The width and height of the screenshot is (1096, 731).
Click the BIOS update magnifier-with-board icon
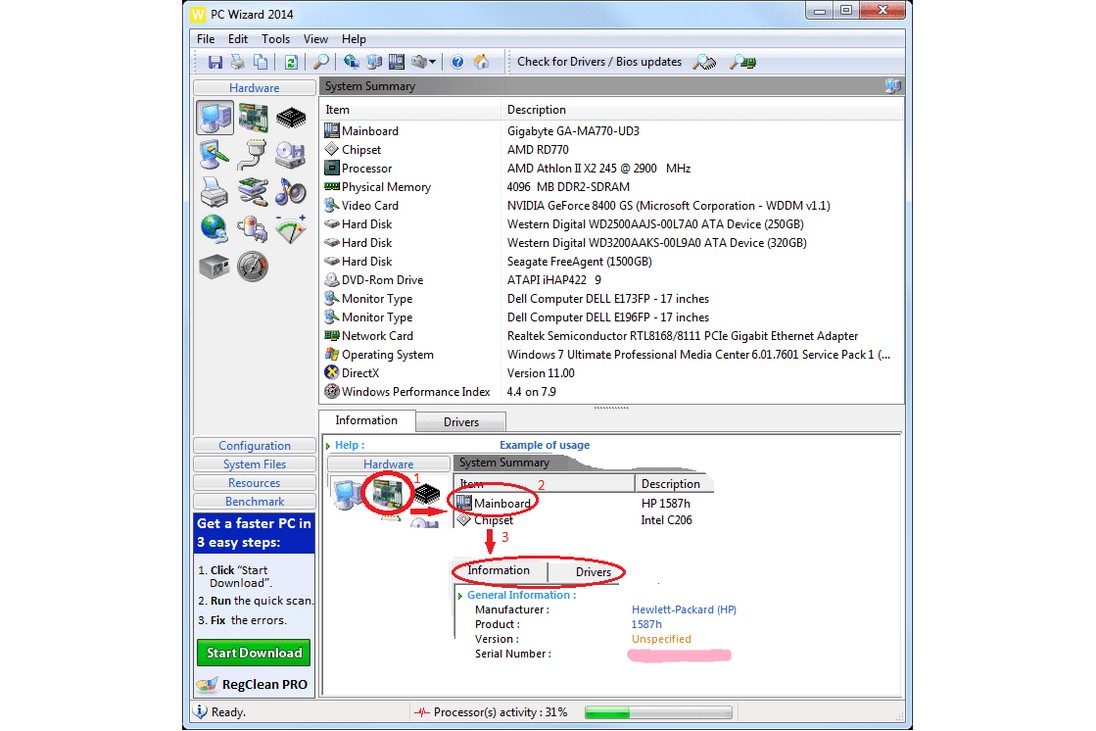(x=742, y=62)
